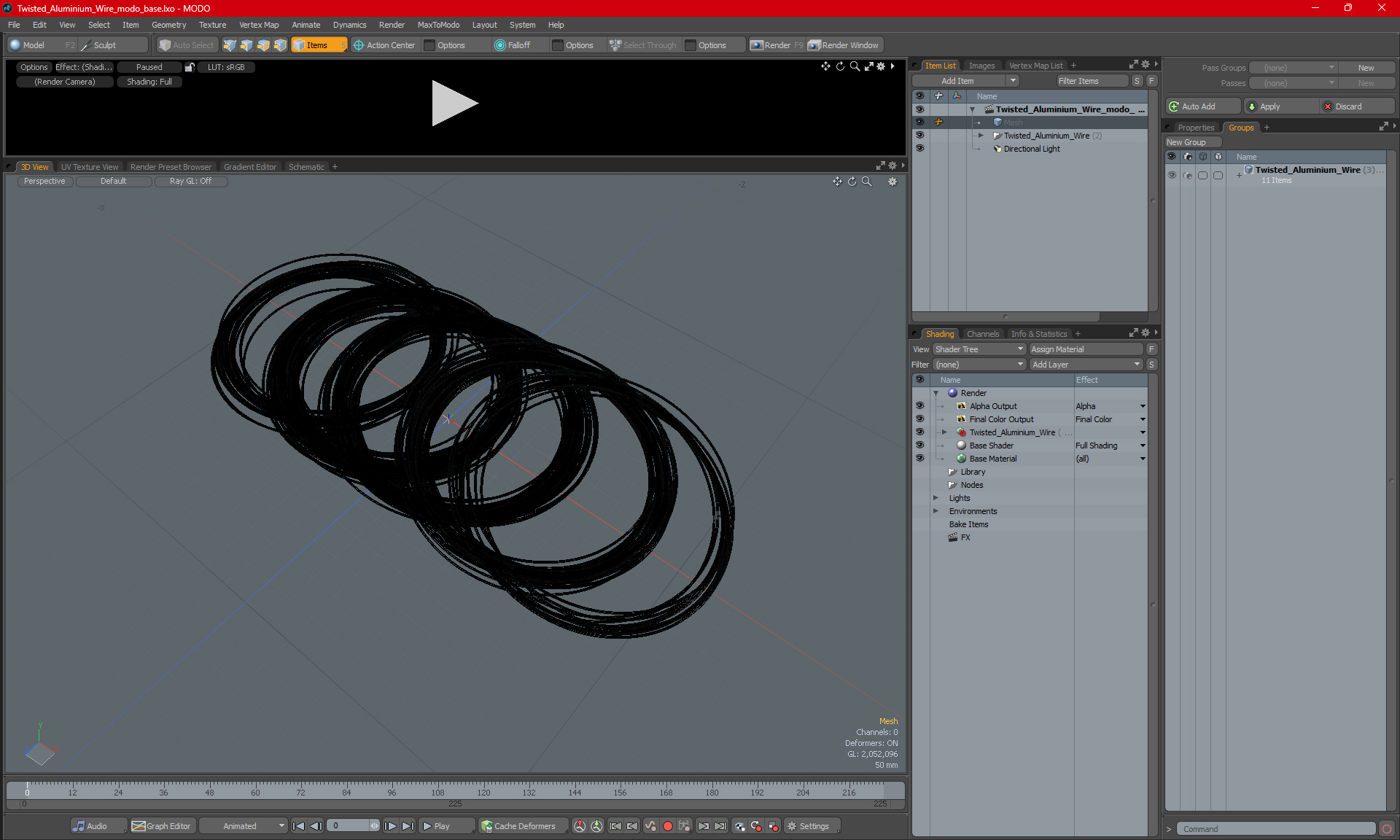Viewport: 1400px width, 840px height.
Task: Expand the Lights node in Shader Tree
Action: coord(936,498)
